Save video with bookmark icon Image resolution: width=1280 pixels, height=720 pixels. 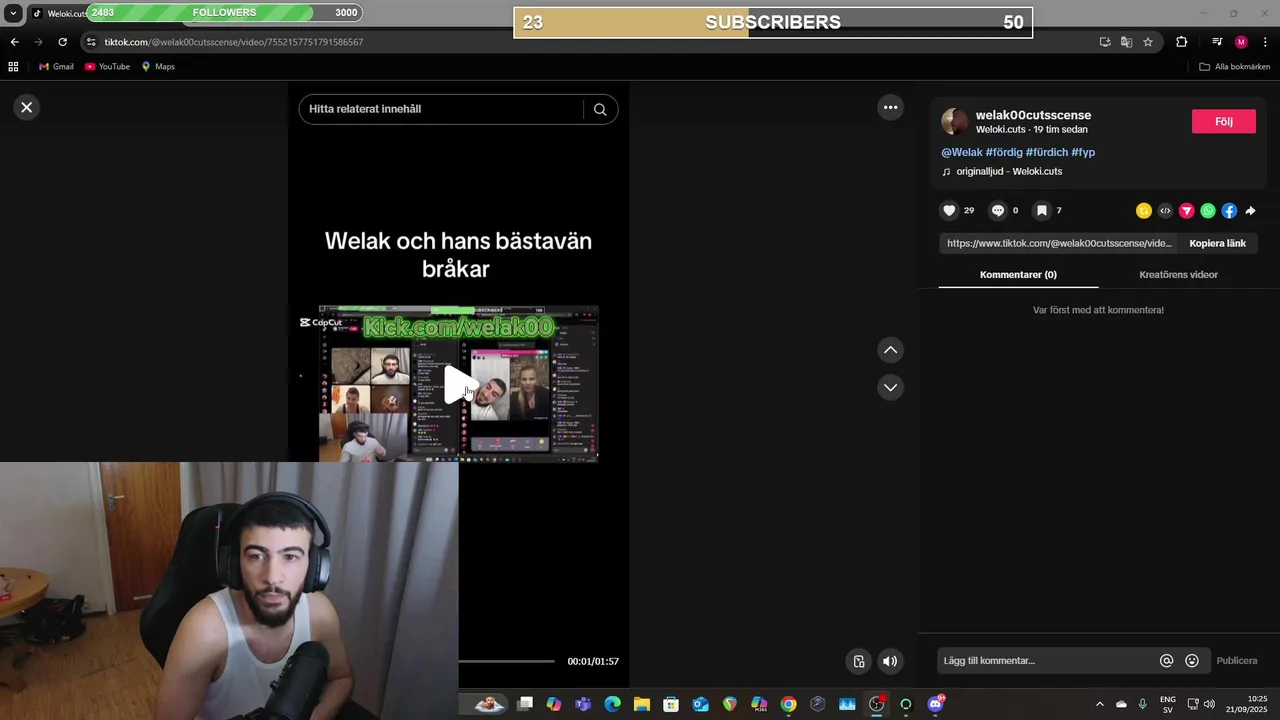[x=1041, y=210]
